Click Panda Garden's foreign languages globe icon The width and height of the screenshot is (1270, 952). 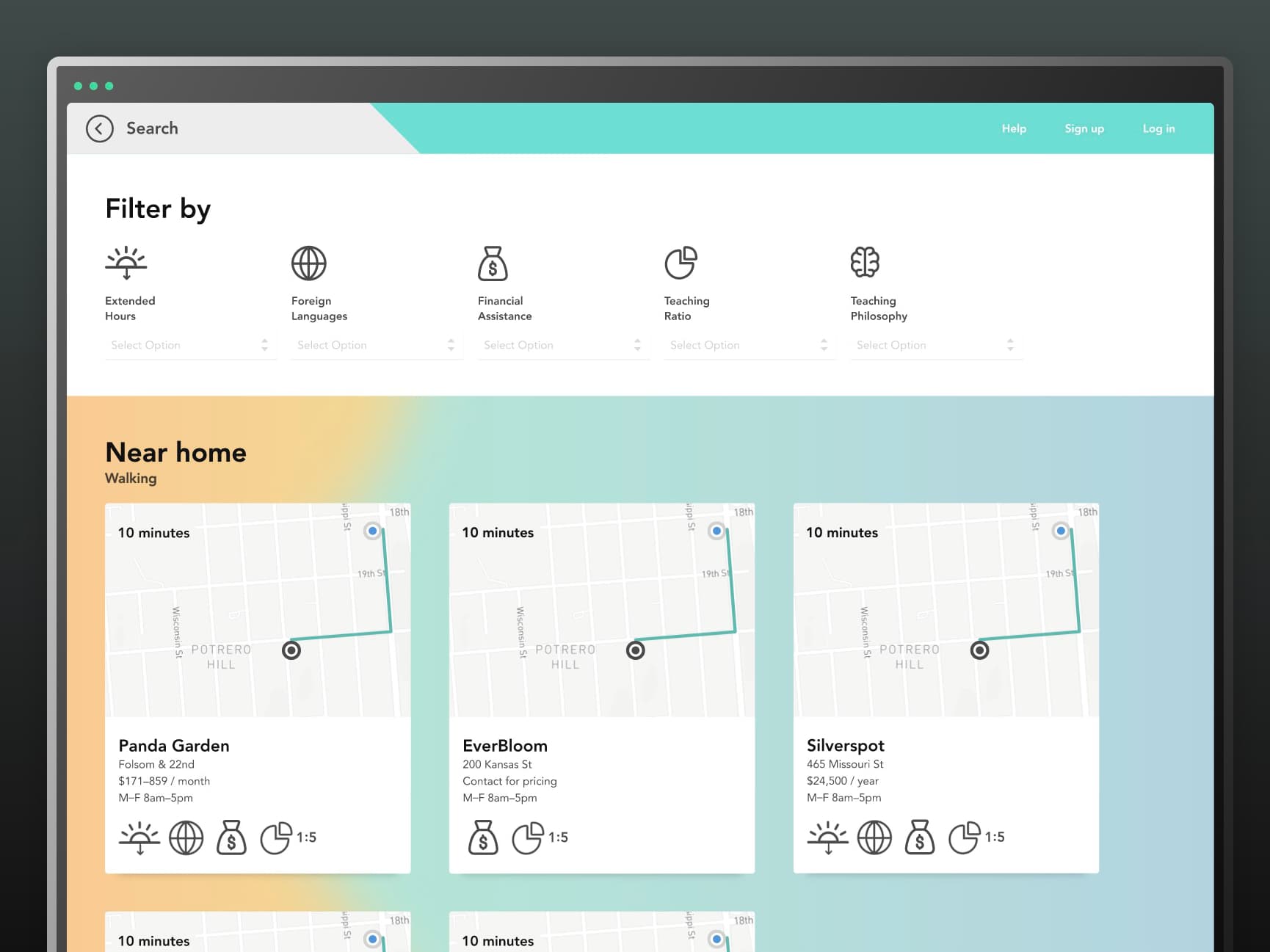click(186, 837)
